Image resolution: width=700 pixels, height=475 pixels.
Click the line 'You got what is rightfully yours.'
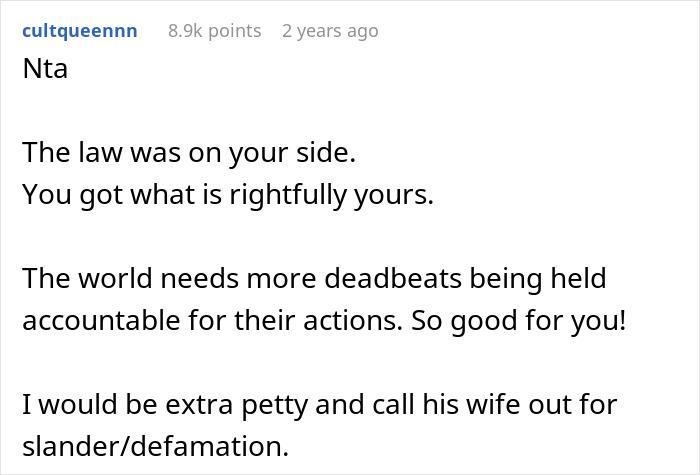click(228, 195)
